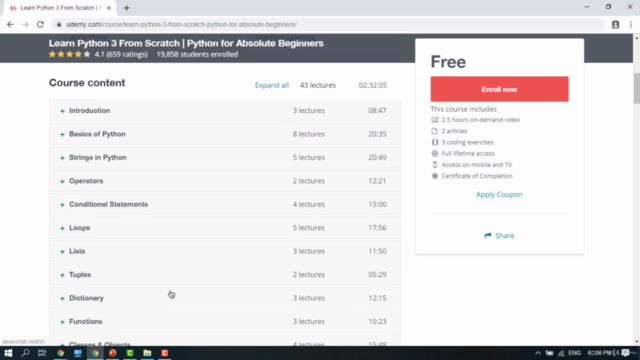Click the padlock site info icon

59,24
